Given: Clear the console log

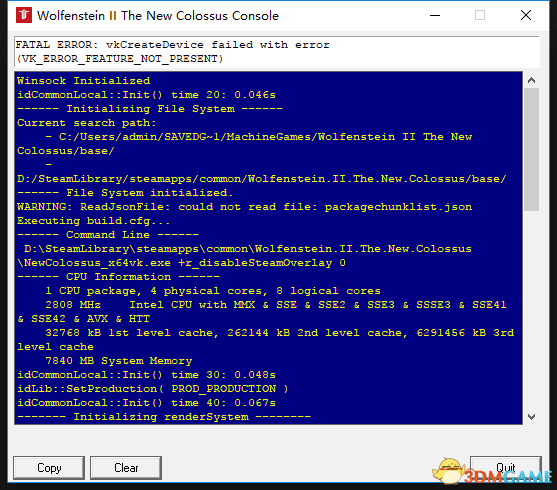Looking at the screenshot, I should 126,468.
